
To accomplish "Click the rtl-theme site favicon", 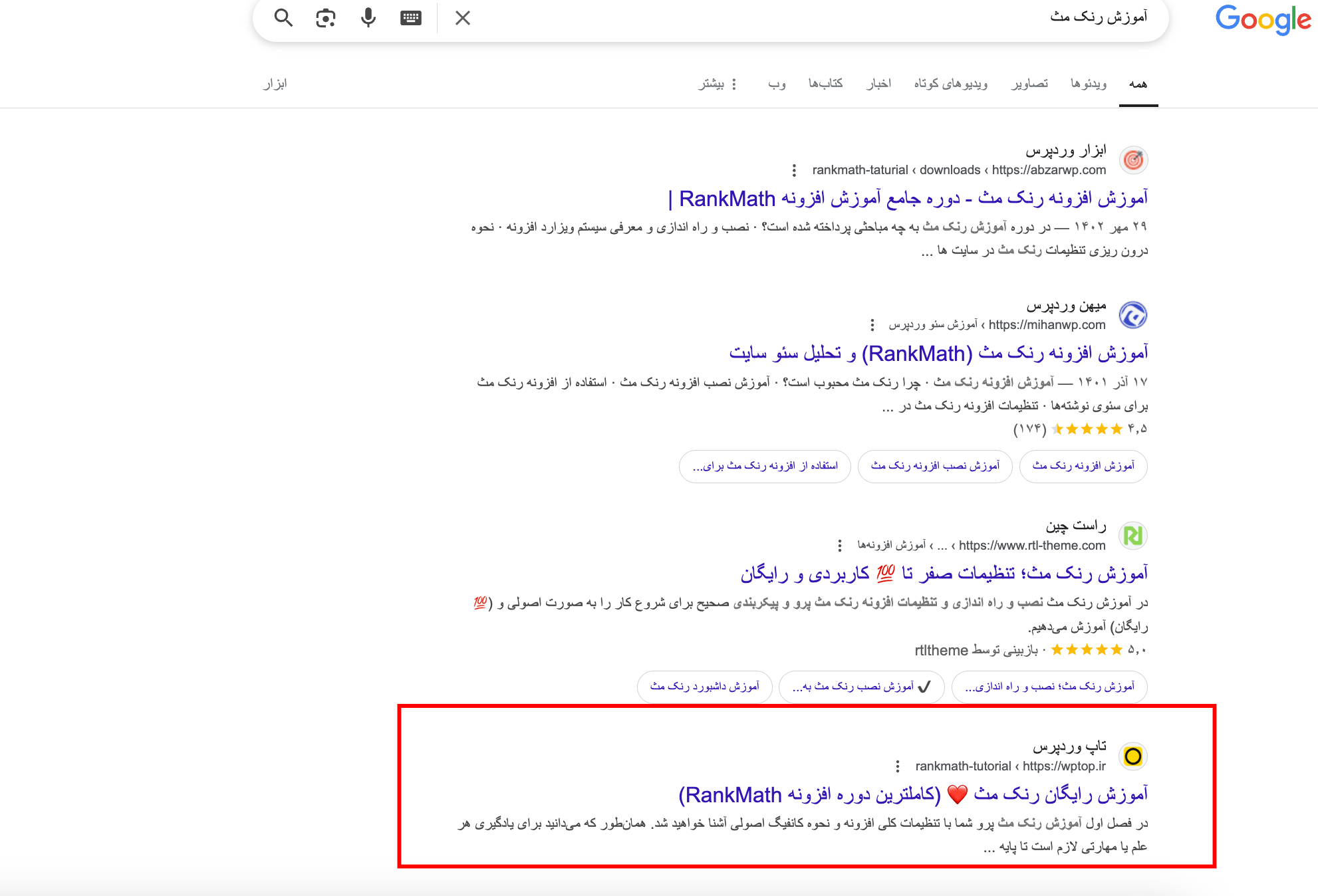I will pos(1133,536).
